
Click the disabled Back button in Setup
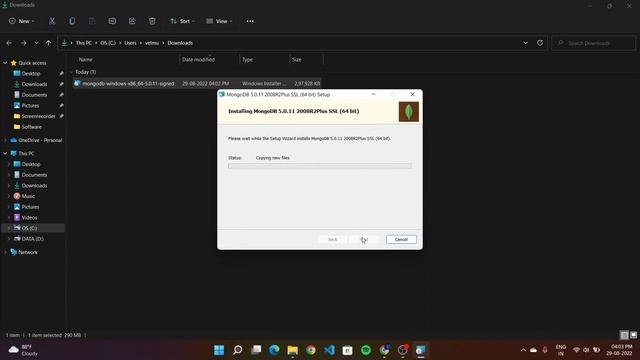click(x=333, y=239)
